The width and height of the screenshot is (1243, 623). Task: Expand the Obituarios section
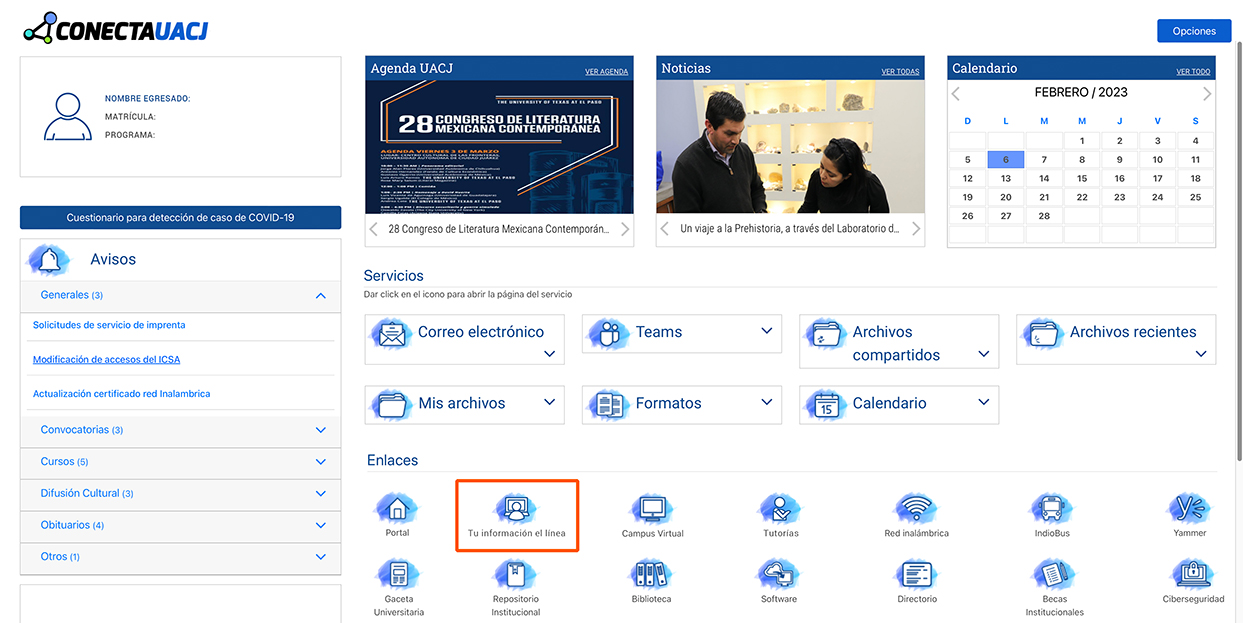click(320, 525)
